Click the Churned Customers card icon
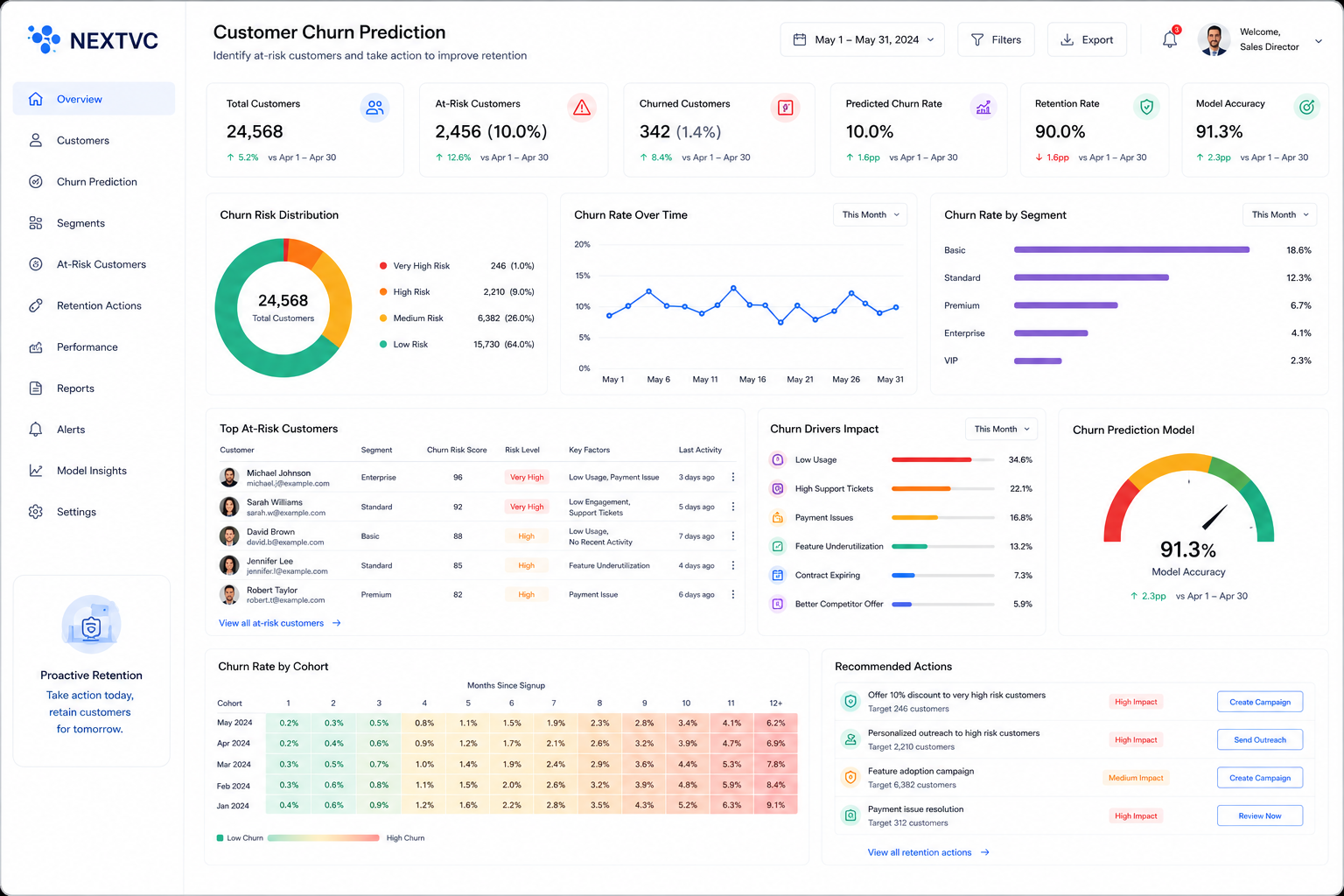This screenshot has height=896, width=1344. click(785, 108)
